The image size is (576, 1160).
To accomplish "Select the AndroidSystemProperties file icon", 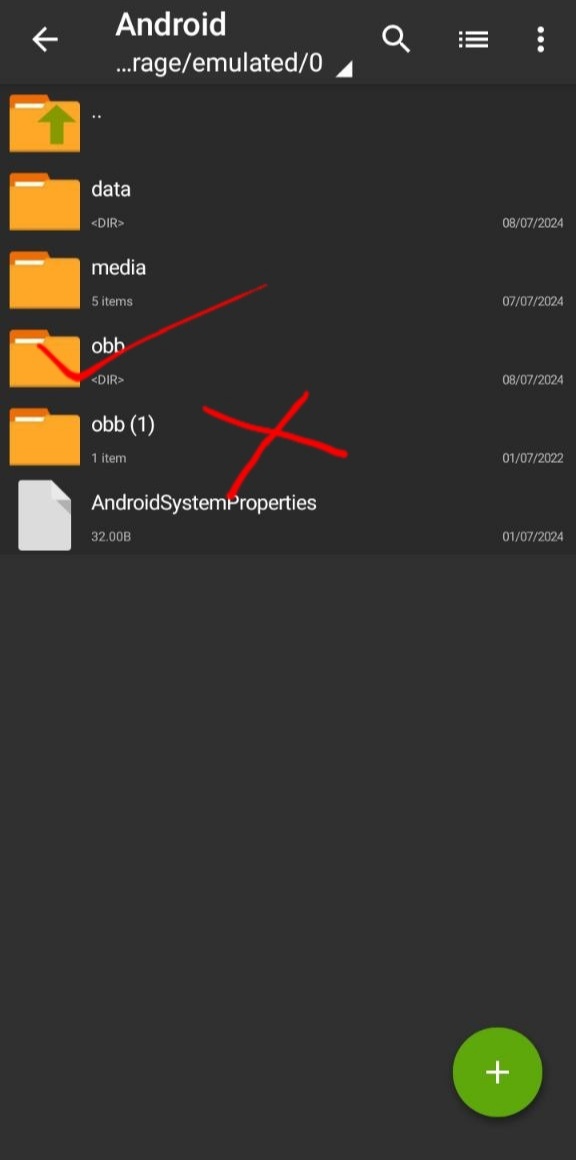I will 44,515.
